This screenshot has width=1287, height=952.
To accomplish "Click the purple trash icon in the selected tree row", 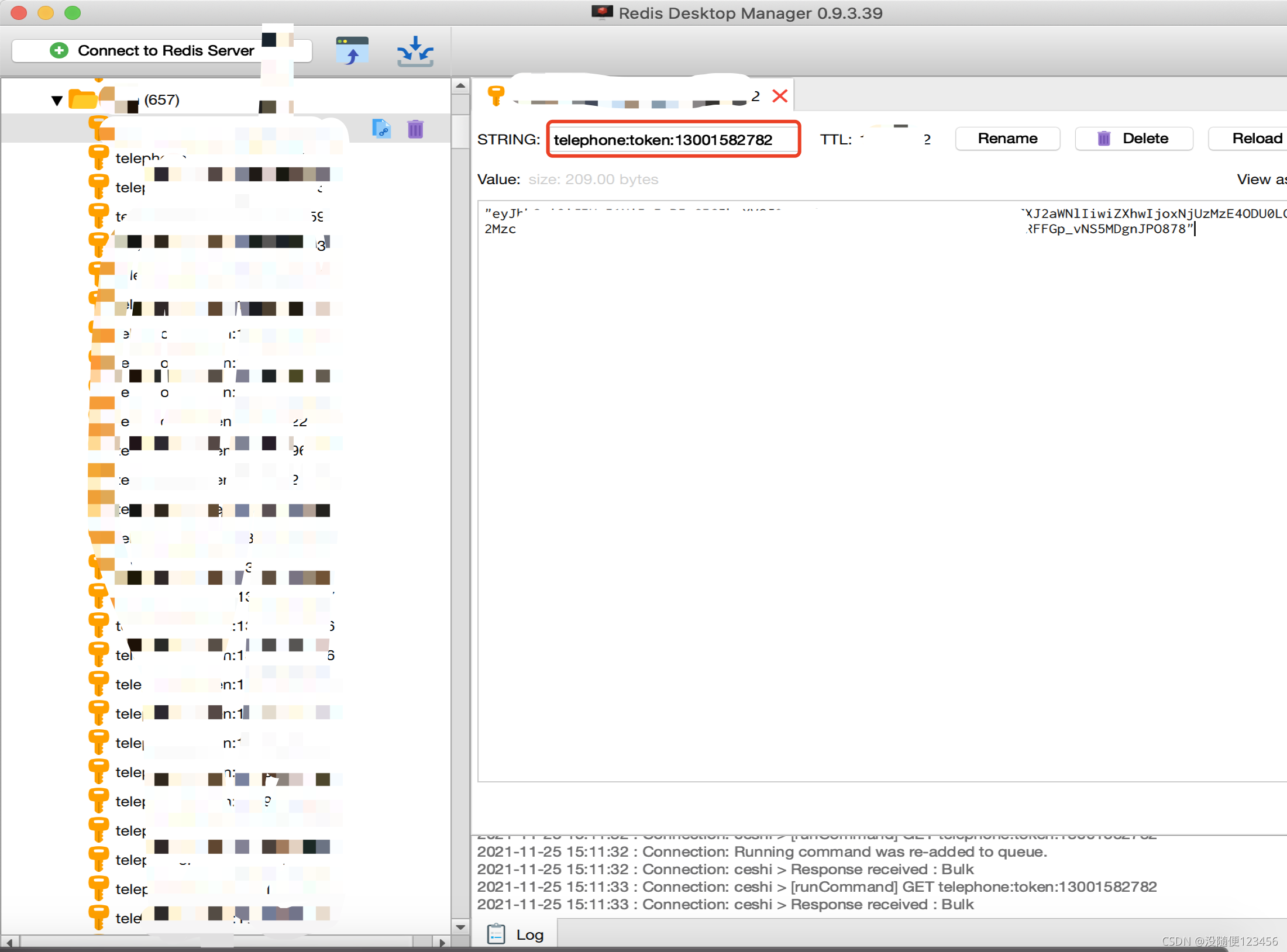I will [x=415, y=129].
